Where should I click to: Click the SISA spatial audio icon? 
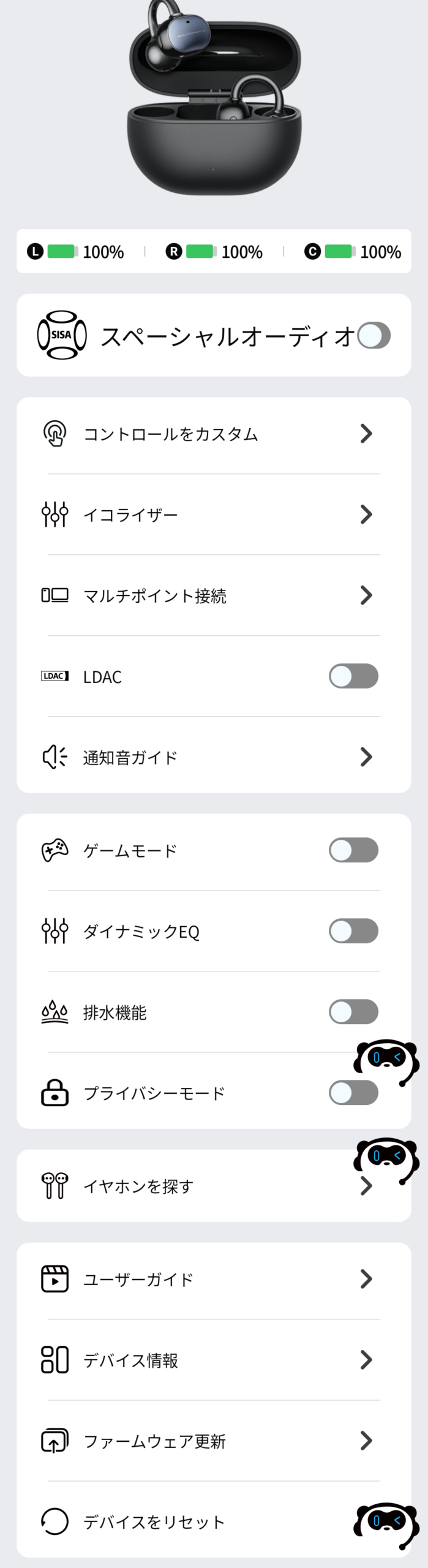coord(61,335)
